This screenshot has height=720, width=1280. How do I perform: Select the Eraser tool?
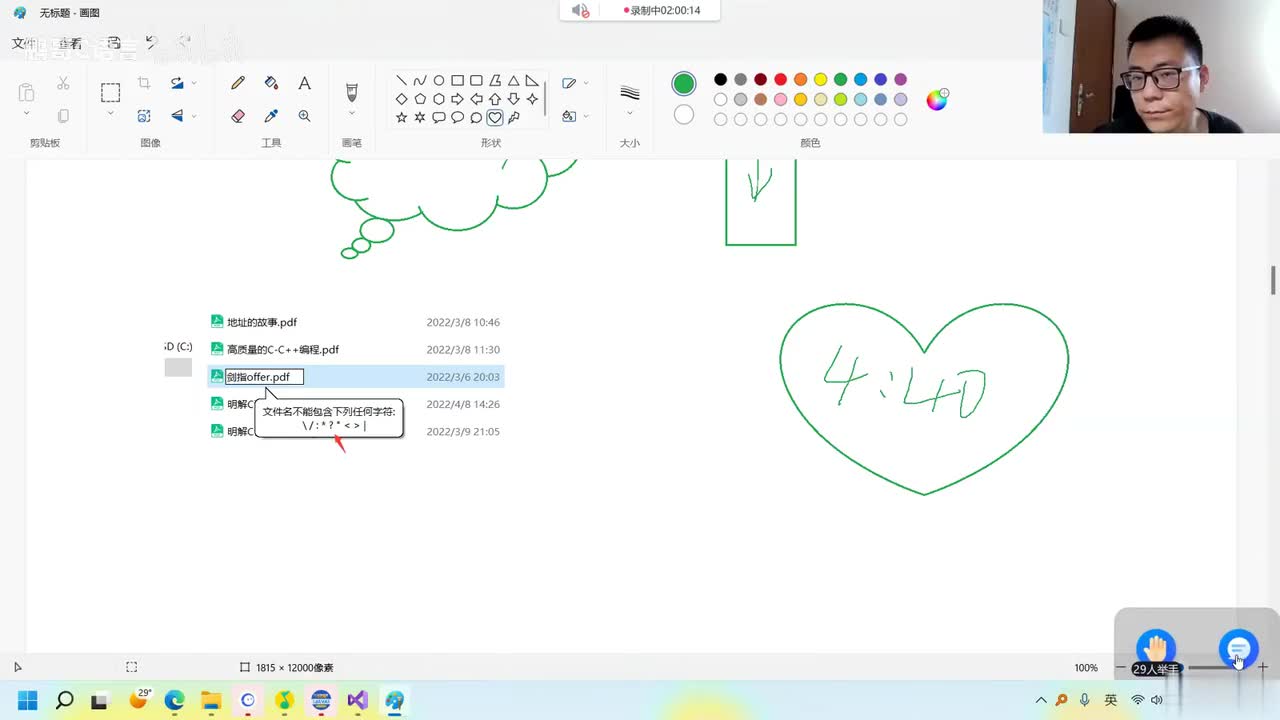click(x=238, y=116)
